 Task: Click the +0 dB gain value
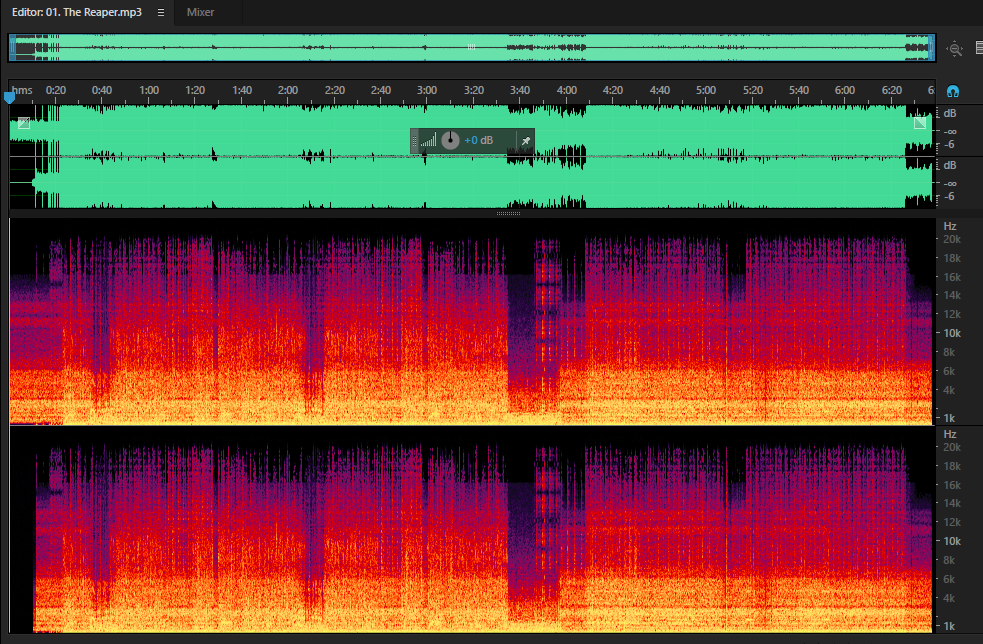(x=478, y=140)
